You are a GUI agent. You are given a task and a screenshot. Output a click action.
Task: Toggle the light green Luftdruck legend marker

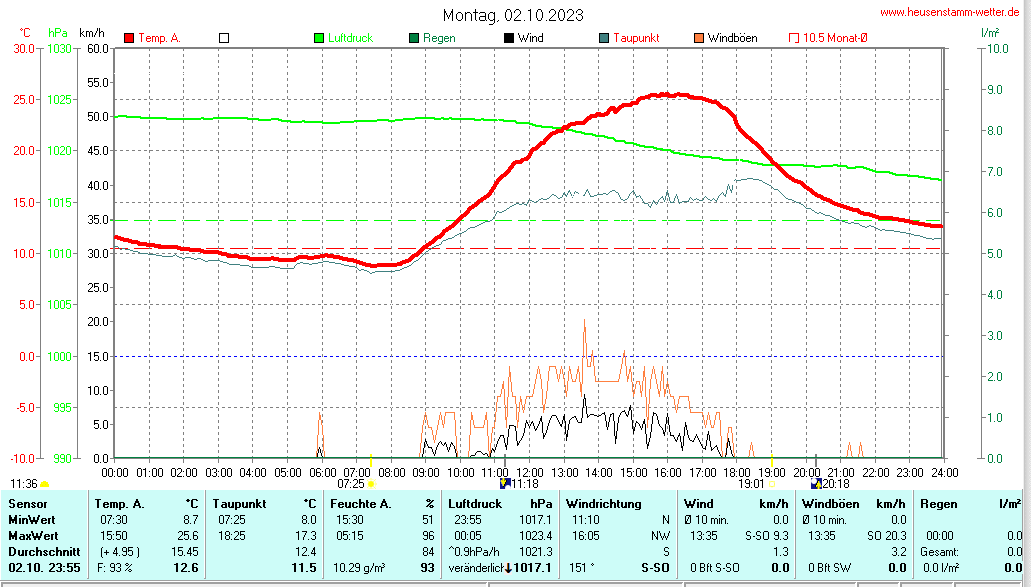(x=319, y=38)
